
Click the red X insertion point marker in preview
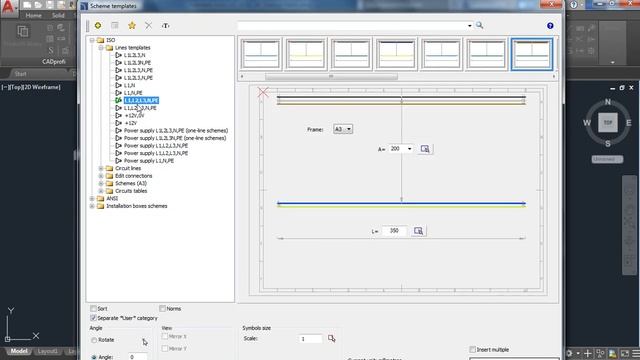point(263,93)
